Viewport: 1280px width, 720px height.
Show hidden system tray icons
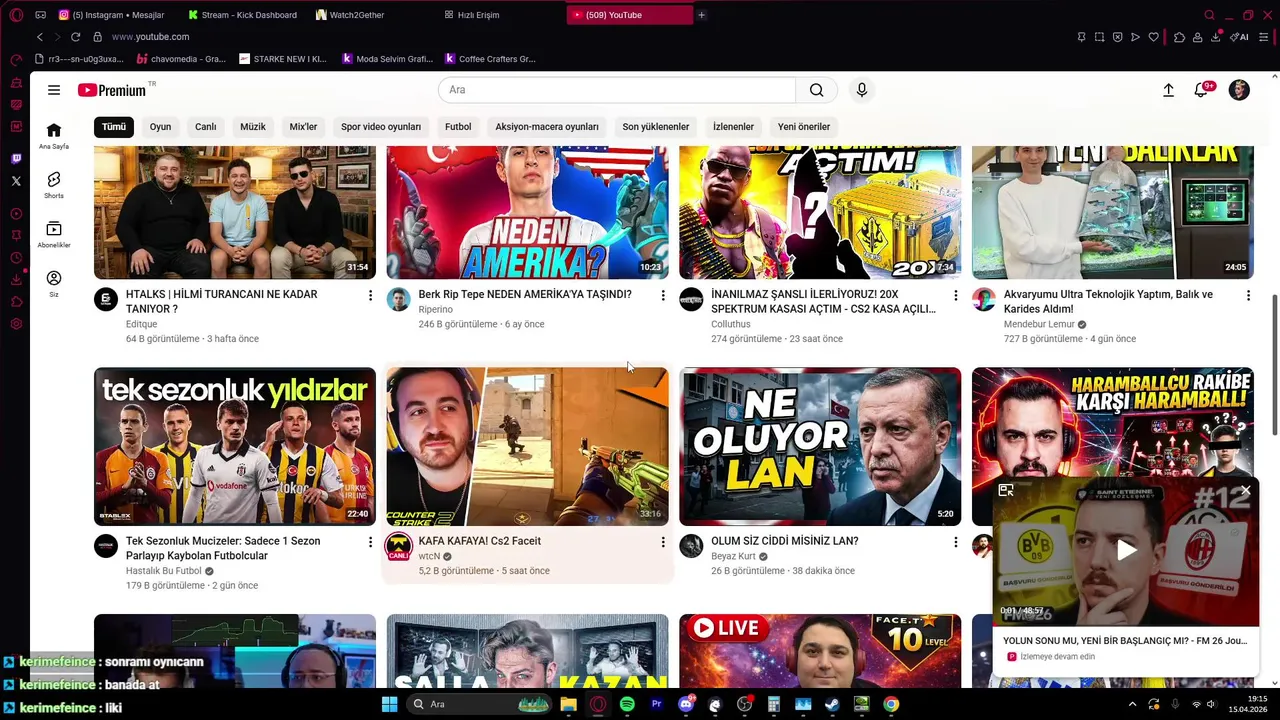click(x=1132, y=704)
